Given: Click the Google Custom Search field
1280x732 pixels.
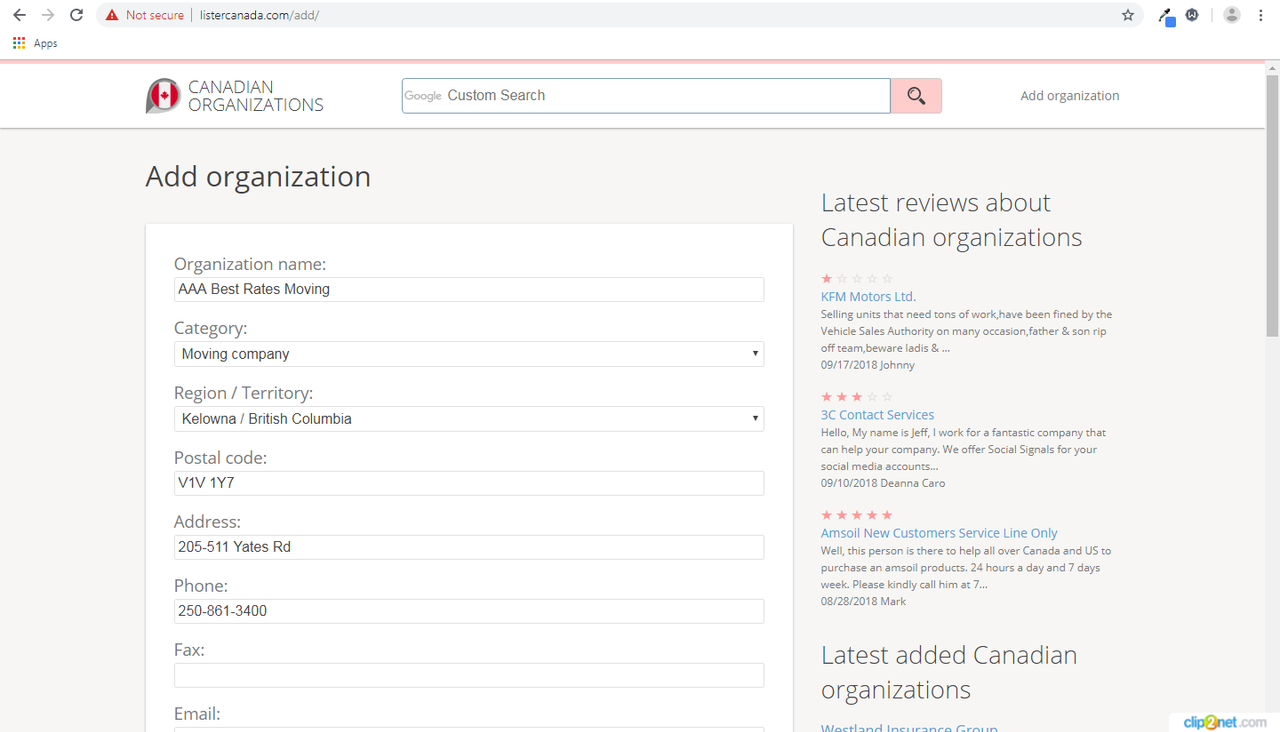Looking at the screenshot, I should 646,96.
